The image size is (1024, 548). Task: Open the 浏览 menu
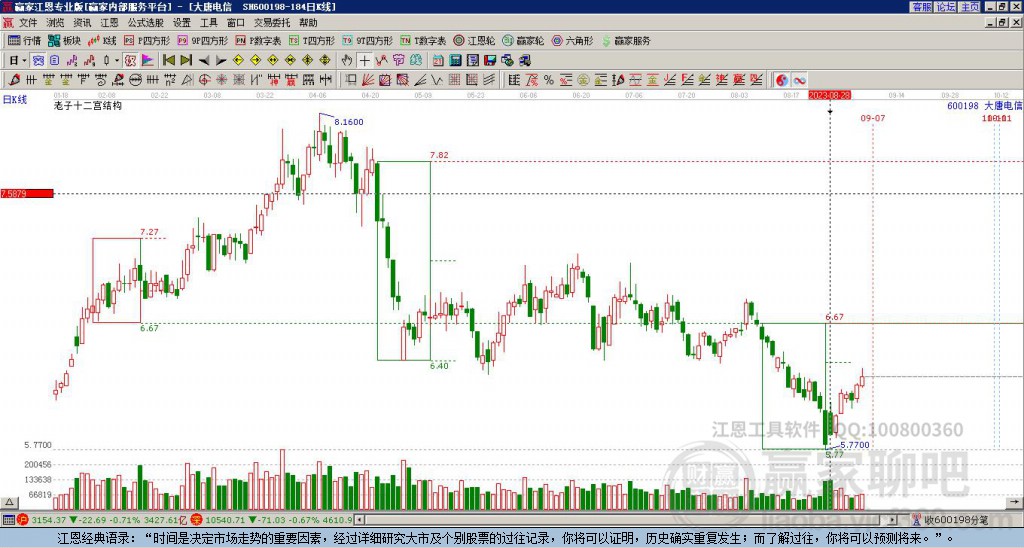pos(56,23)
